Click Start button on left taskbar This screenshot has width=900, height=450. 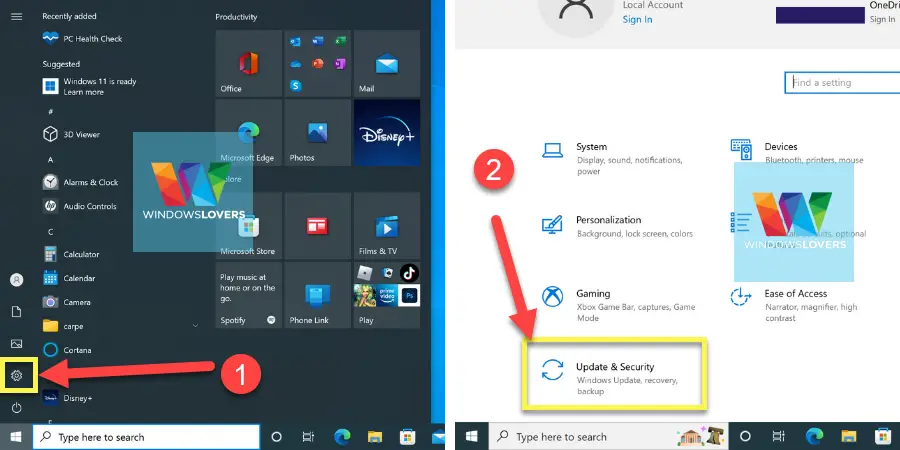pyautogui.click(x=16, y=437)
